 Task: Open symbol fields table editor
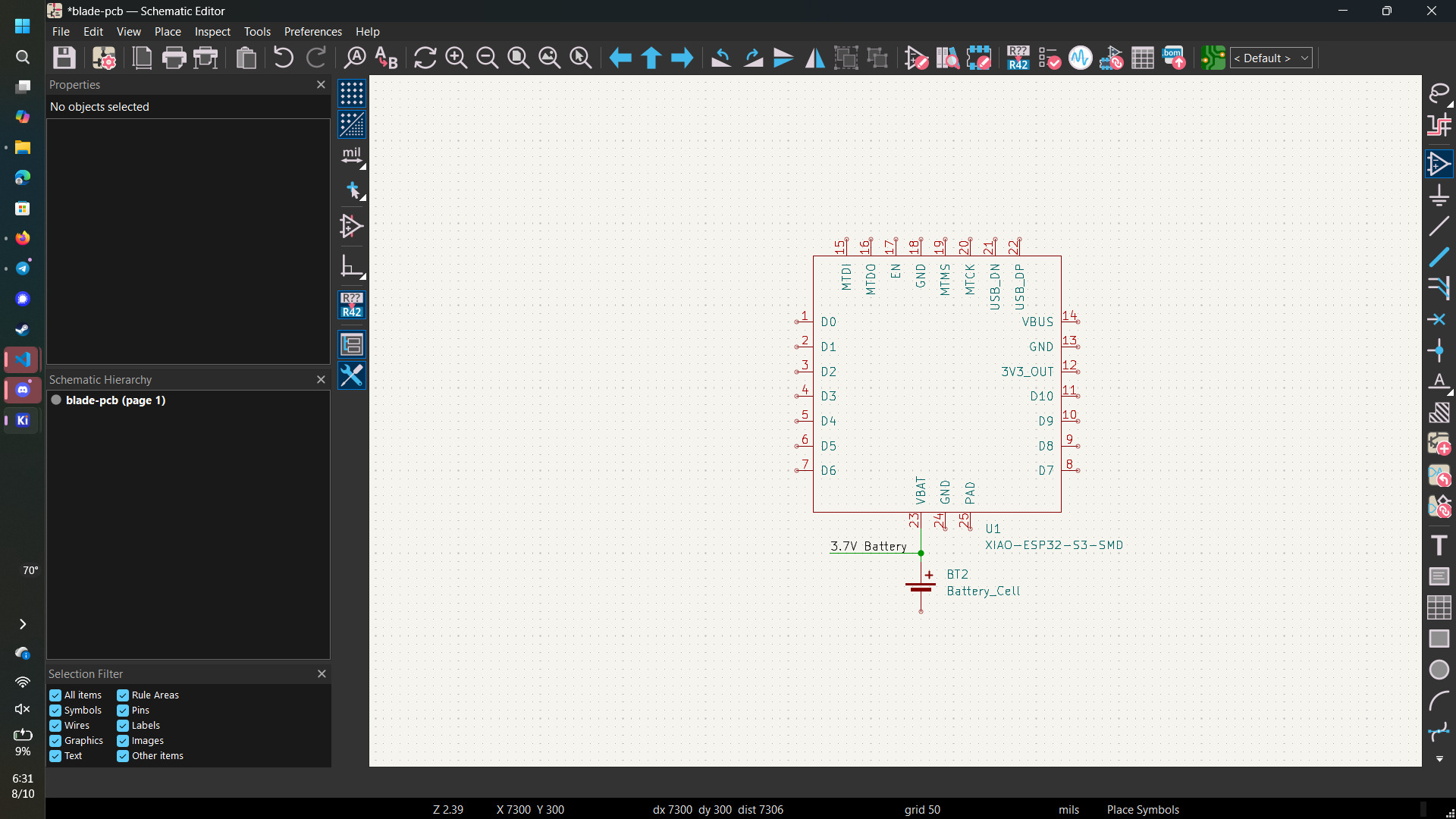pyautogui.click(x=1143, y=58)
